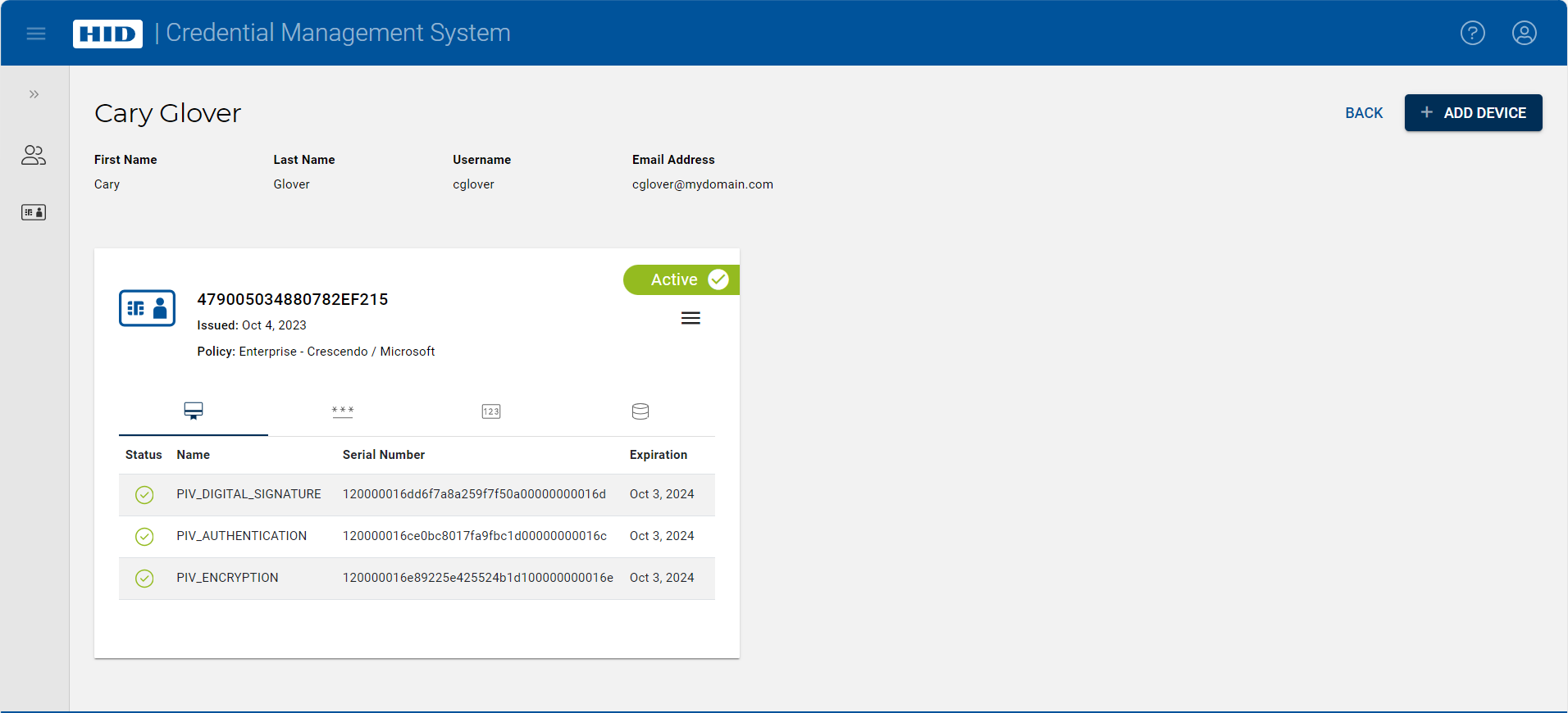Switch to the 123 OTP tab

491,411
